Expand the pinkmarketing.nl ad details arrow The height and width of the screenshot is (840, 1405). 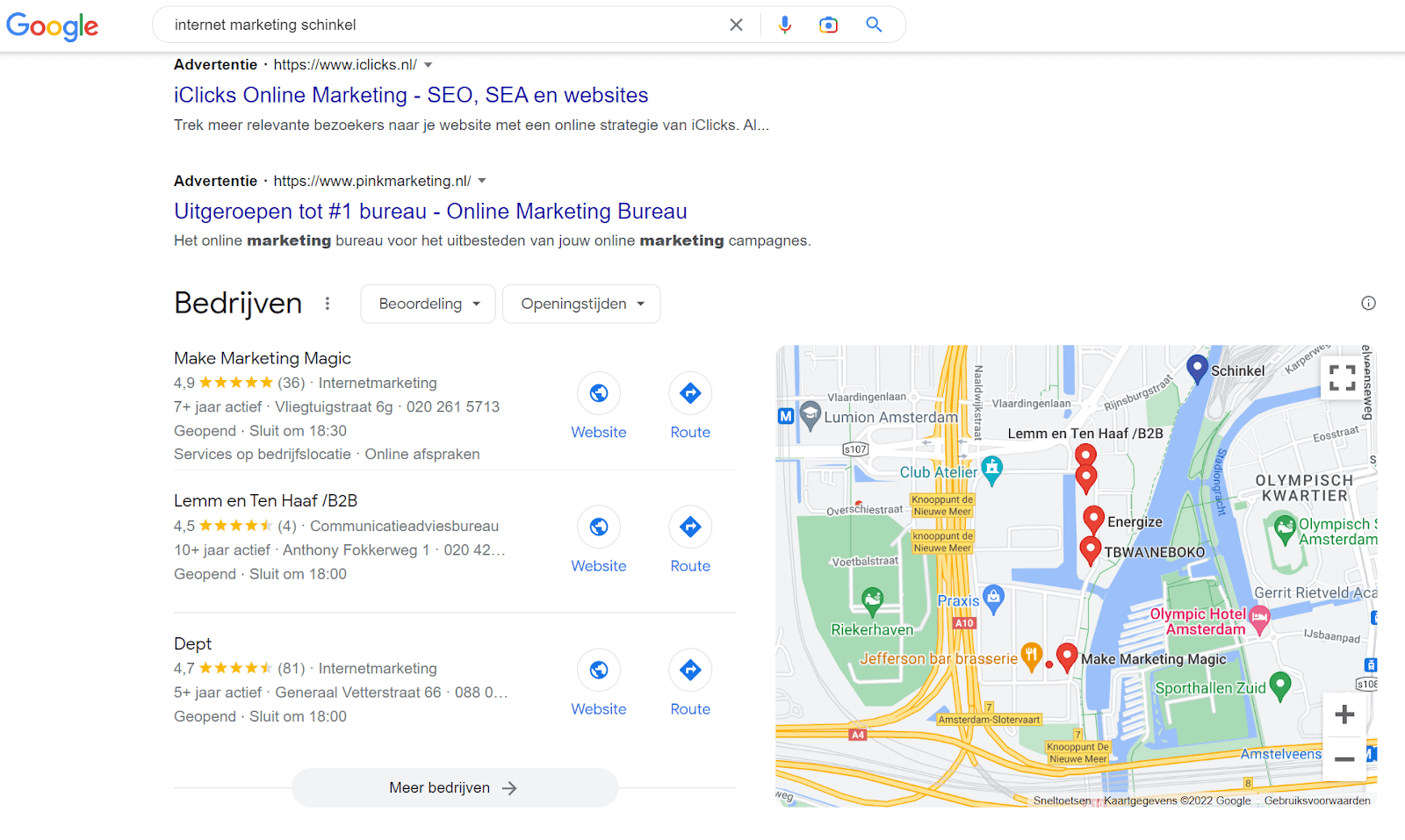482,181
